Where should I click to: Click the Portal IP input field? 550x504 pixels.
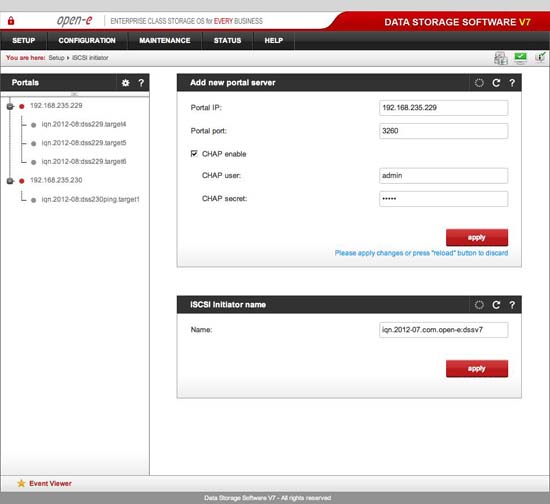(x=443, y=108)
